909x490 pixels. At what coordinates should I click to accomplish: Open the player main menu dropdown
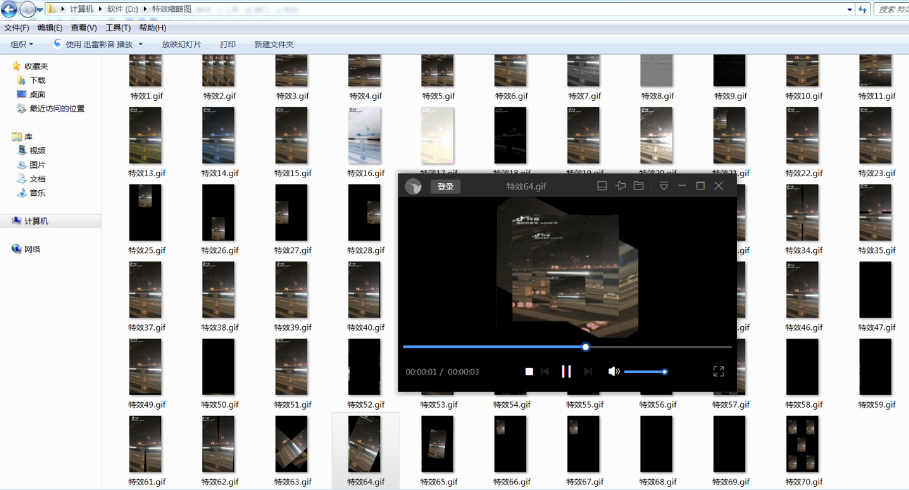point(663,186)
